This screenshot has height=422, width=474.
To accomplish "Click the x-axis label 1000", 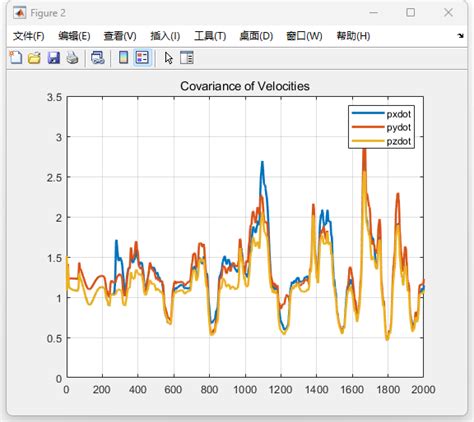I will point(245,389).
